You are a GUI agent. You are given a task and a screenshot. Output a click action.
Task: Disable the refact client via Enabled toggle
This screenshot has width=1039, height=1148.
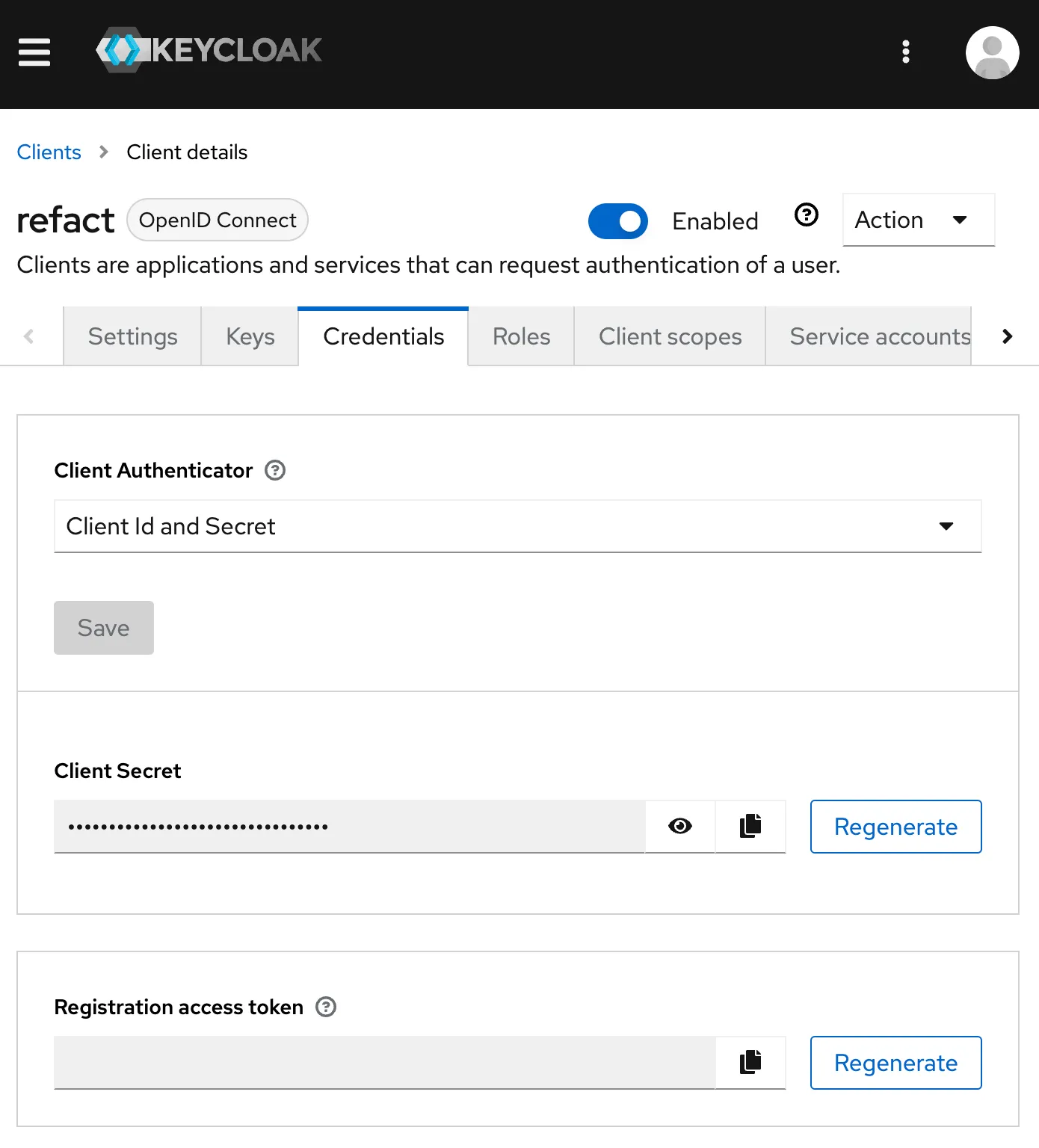[617, 221]
